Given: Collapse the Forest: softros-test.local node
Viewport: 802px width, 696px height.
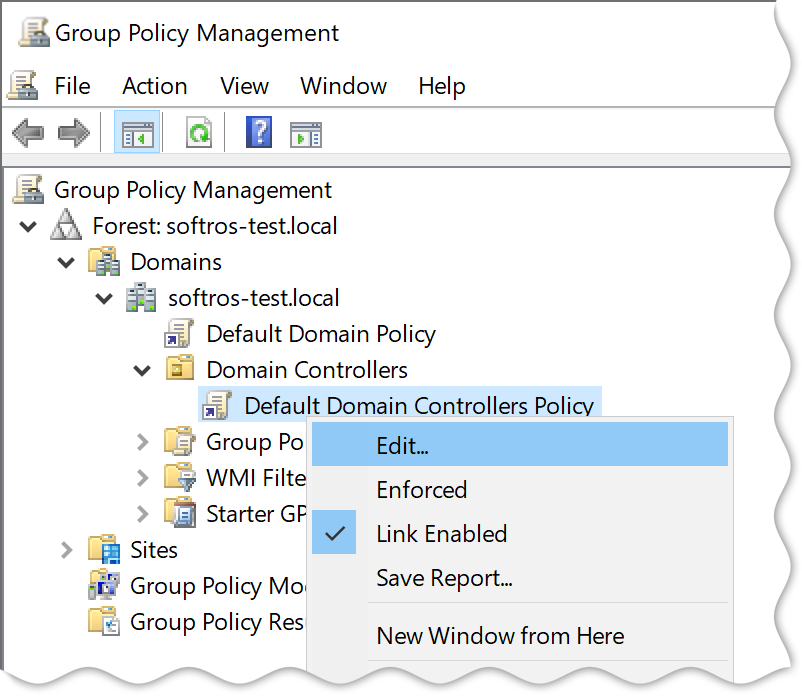Looking at the screenshot, I should pyautogui.click(x=28, y=226).
